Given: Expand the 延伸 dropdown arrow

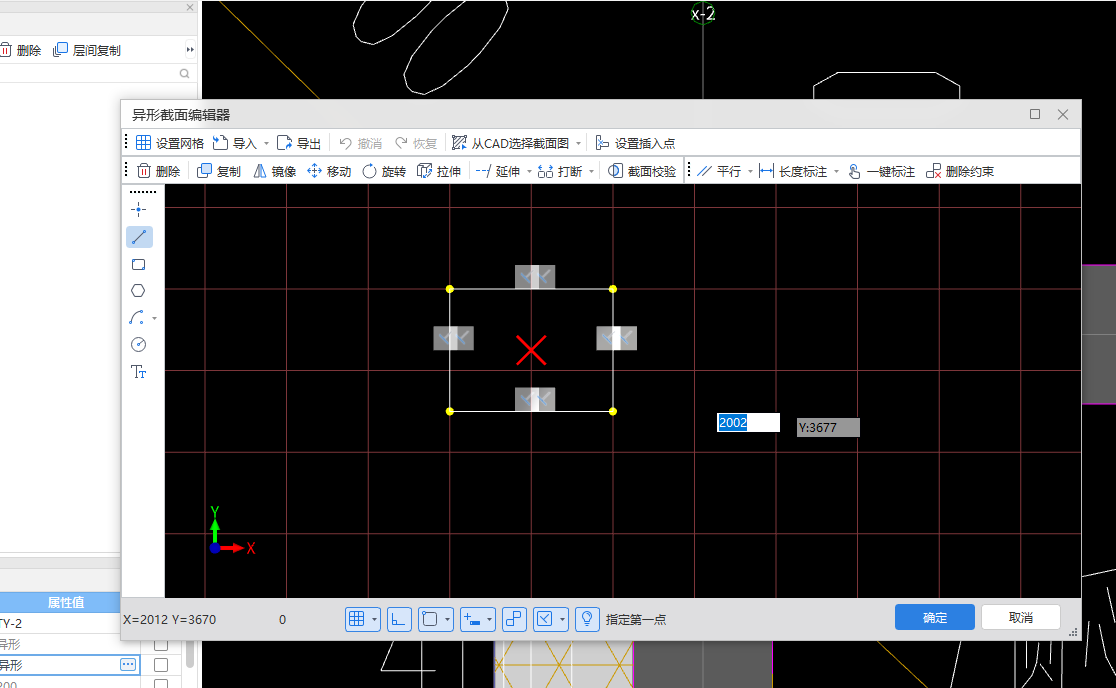Looking at the screenshot, I should coord(530,171).
